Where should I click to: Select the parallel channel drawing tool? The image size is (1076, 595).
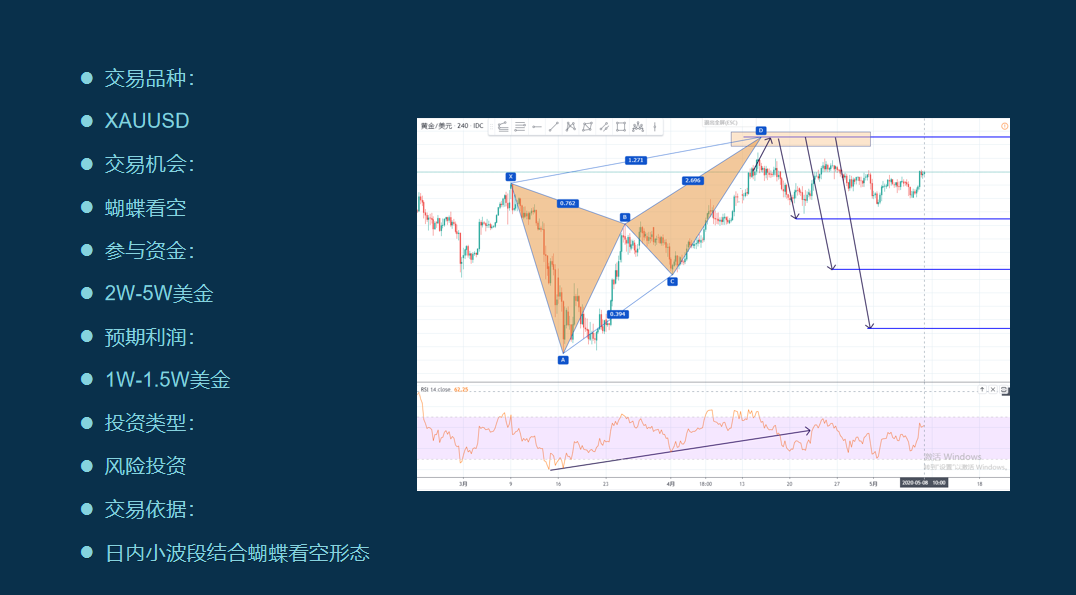(x=604, y=126)
